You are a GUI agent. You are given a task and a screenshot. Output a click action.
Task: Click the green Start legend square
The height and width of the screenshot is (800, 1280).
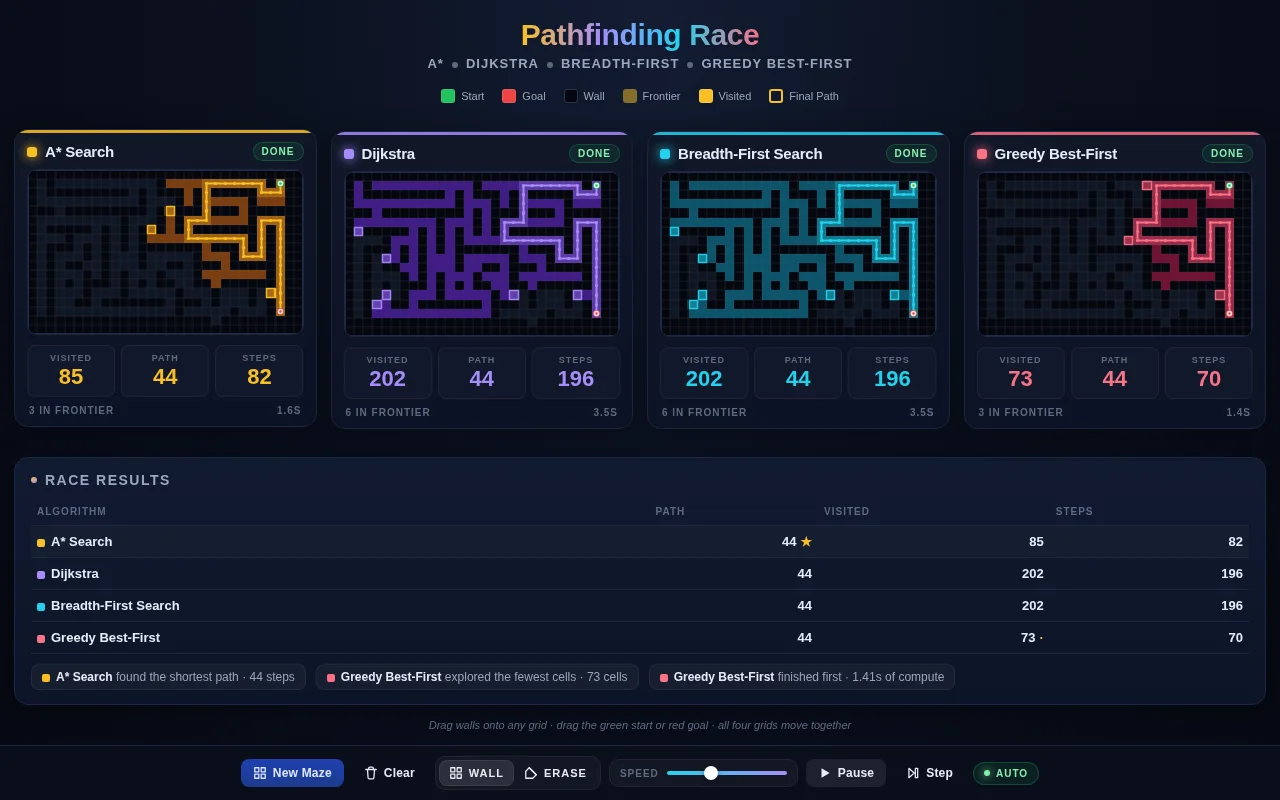click(x=448, y=96)
